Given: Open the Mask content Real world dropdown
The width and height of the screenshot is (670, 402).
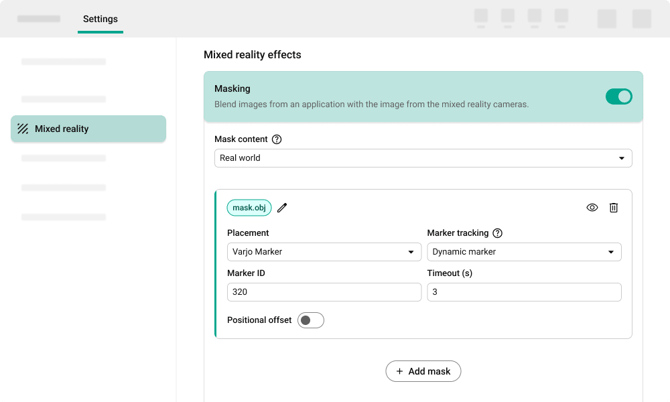Looking at the screenshot, I should 422,158.
